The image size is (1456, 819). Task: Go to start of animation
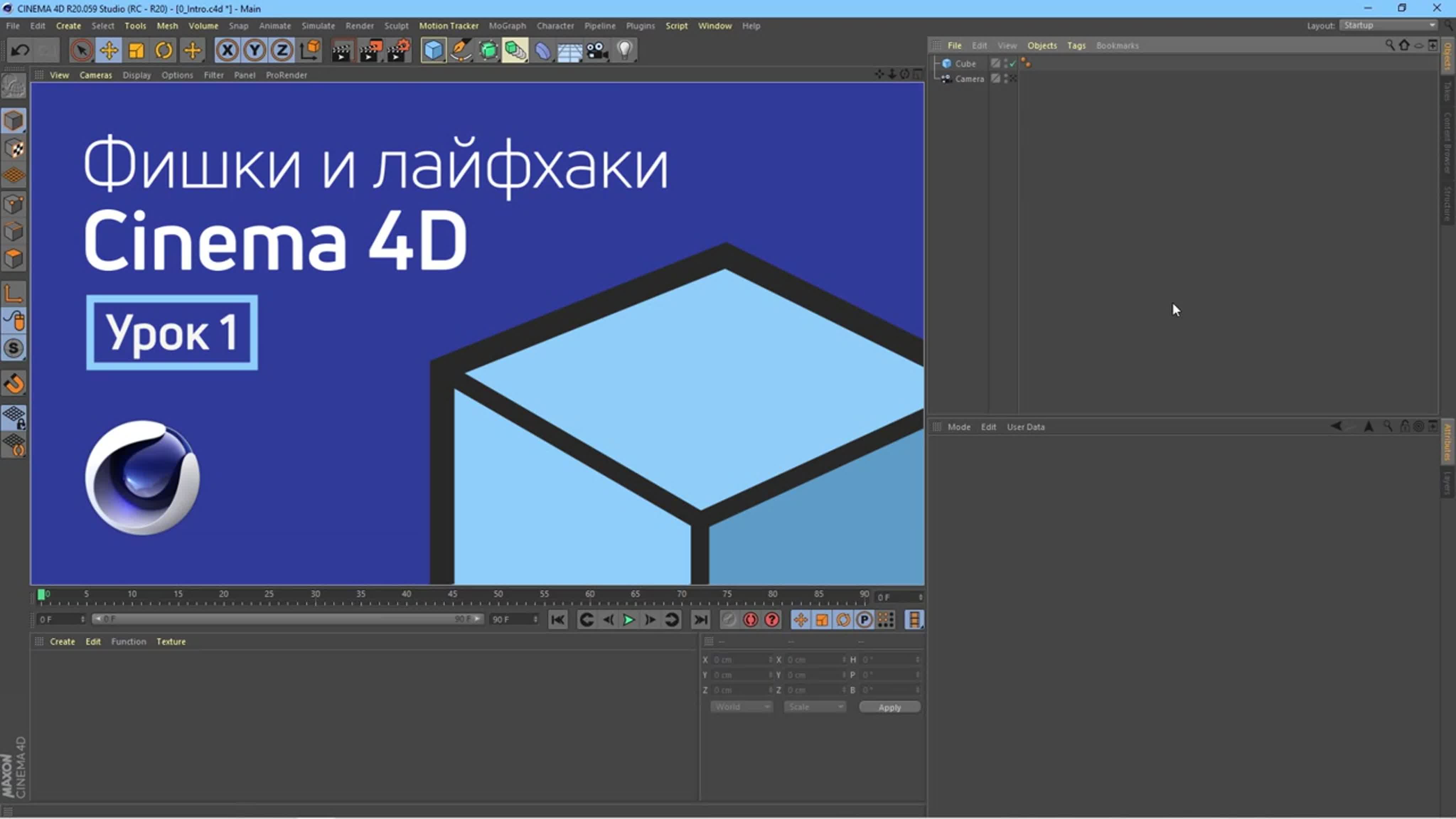(x=558, y=620)
